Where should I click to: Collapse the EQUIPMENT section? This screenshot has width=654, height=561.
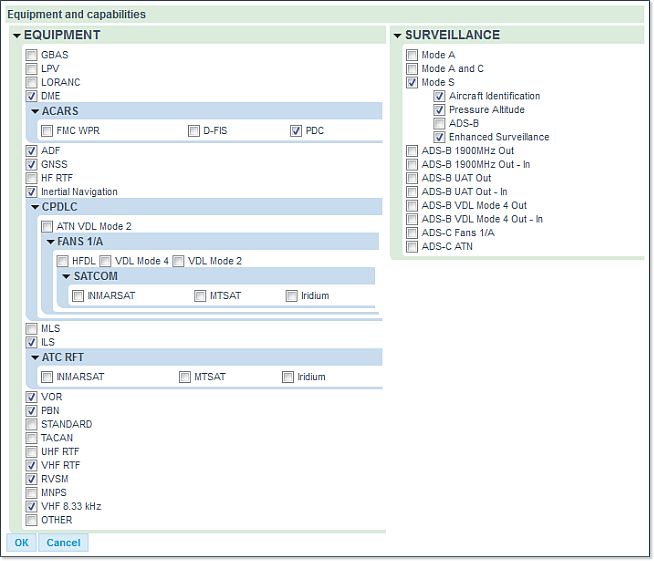(17, 36)
